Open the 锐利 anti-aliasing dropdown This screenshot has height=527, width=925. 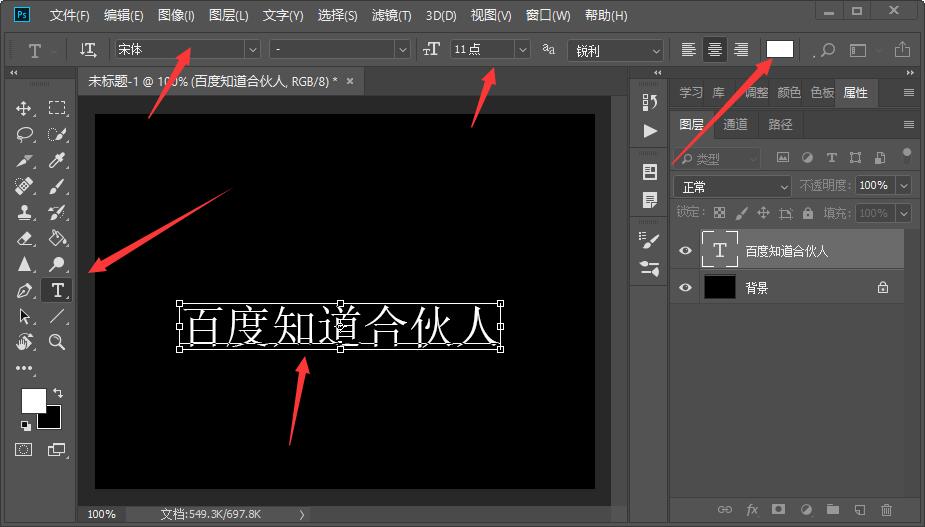click(615, 51)
